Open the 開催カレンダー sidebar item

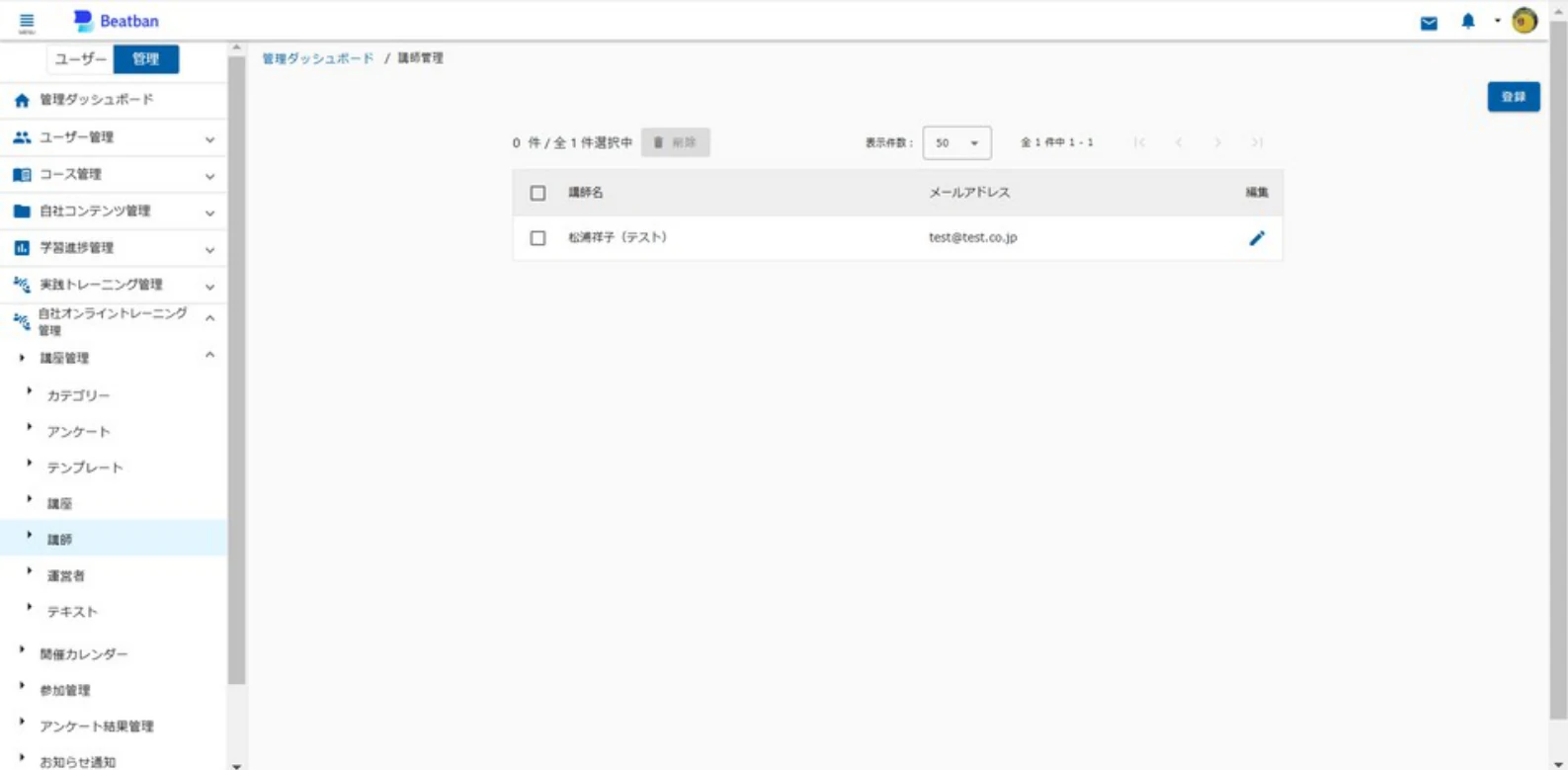click(x=84, y=654)
